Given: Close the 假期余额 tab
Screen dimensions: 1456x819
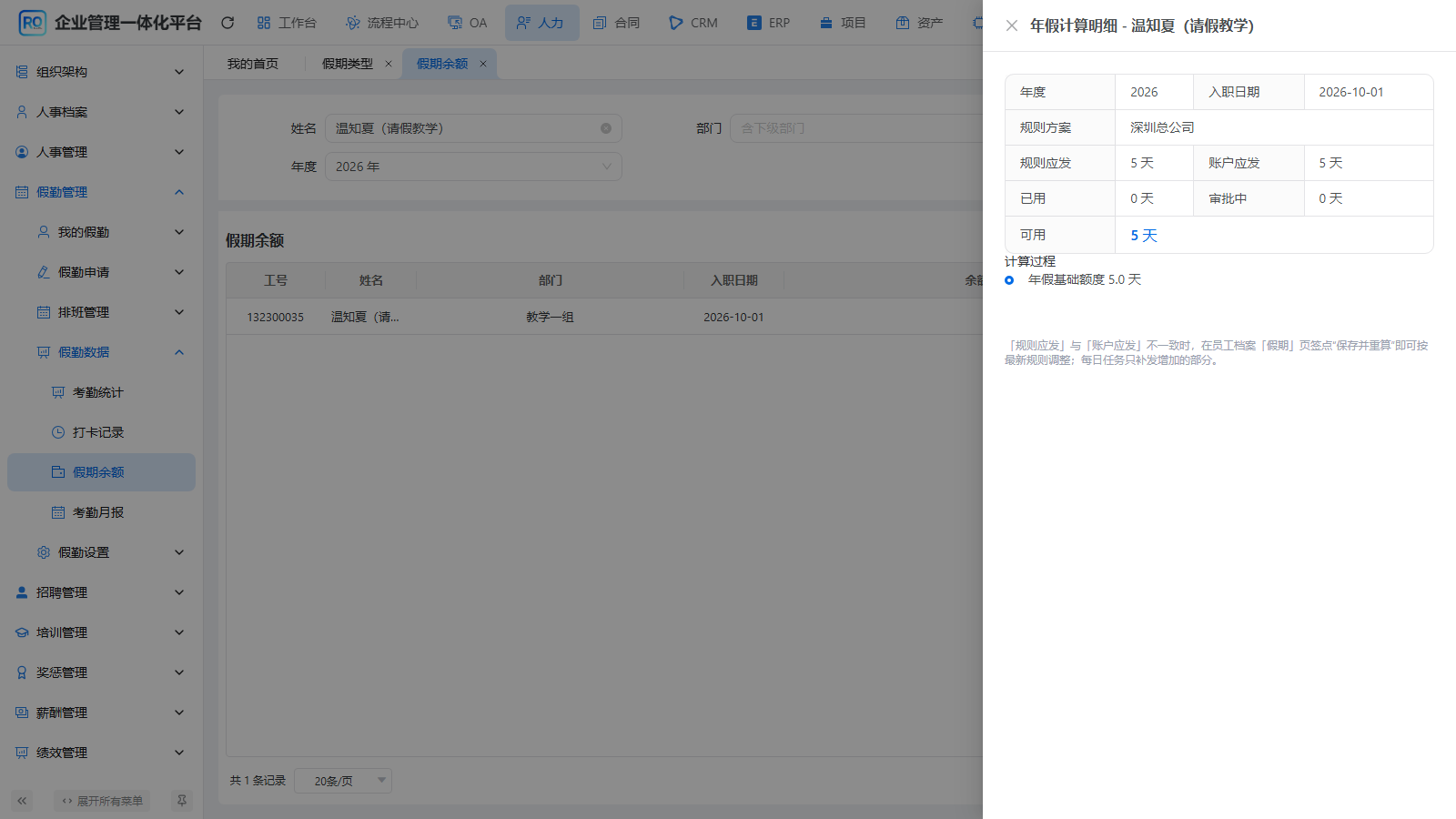Looking at the screenshot, I should (x=483, y=64).
